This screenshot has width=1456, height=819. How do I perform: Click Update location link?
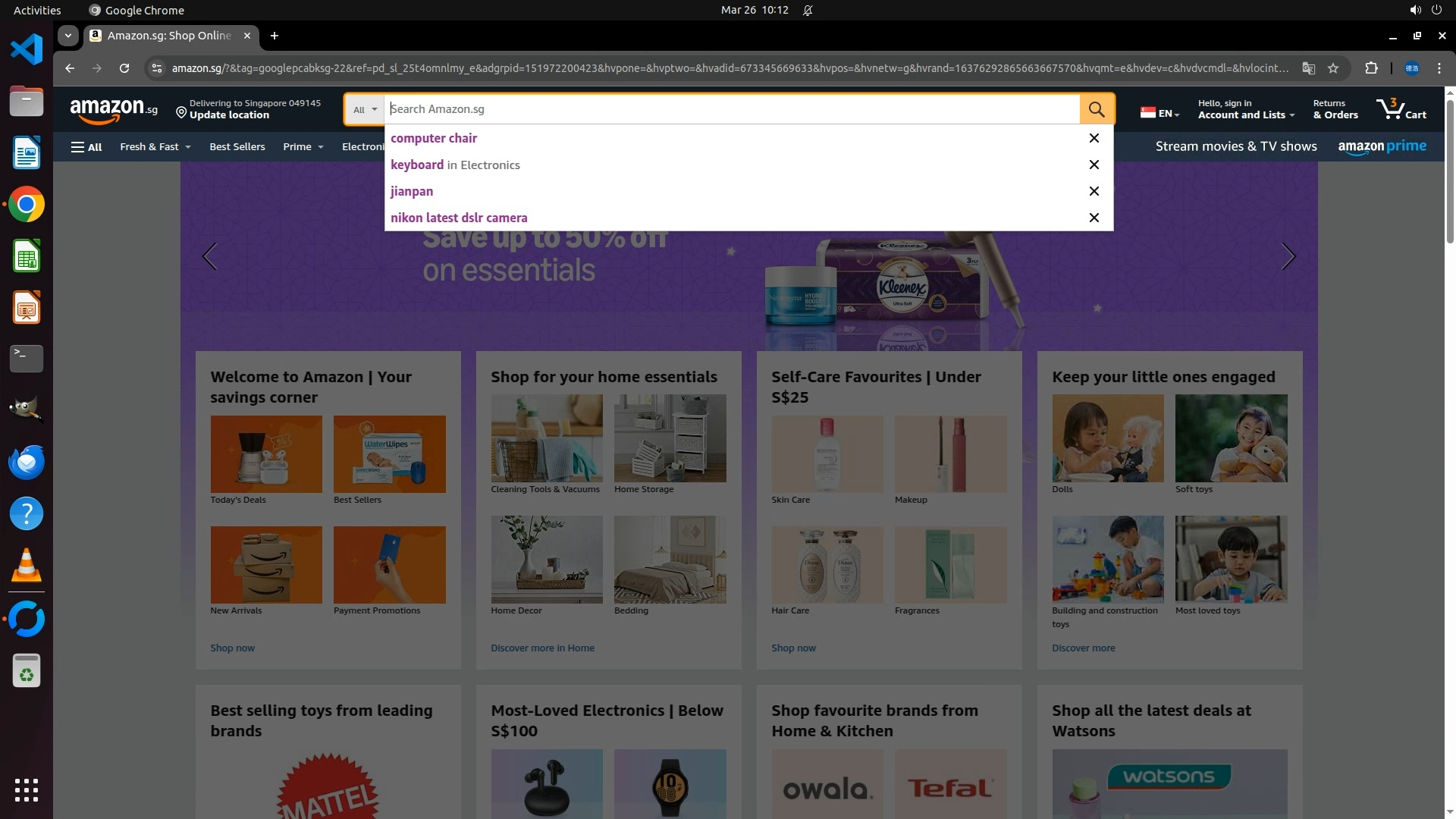coord(229,115)
